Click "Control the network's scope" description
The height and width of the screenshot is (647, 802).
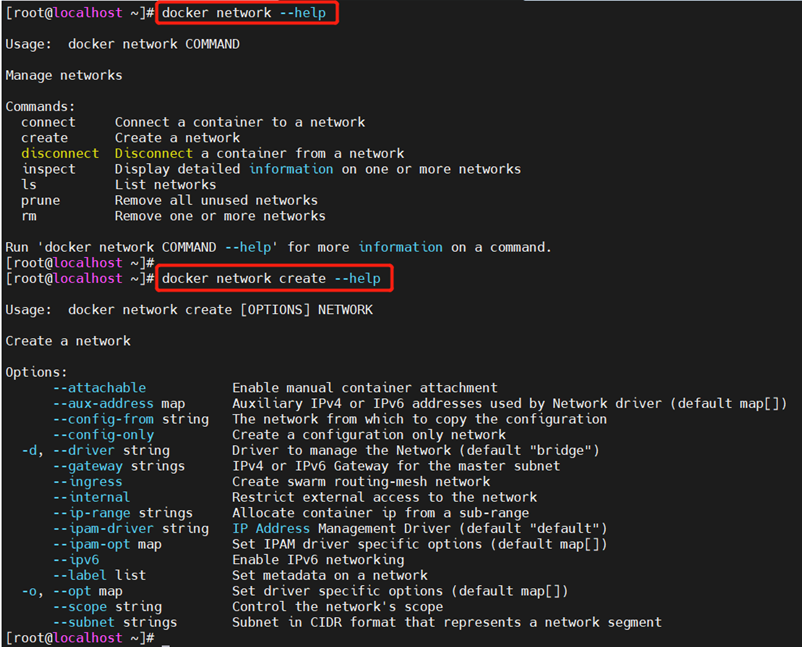point(338,607)
